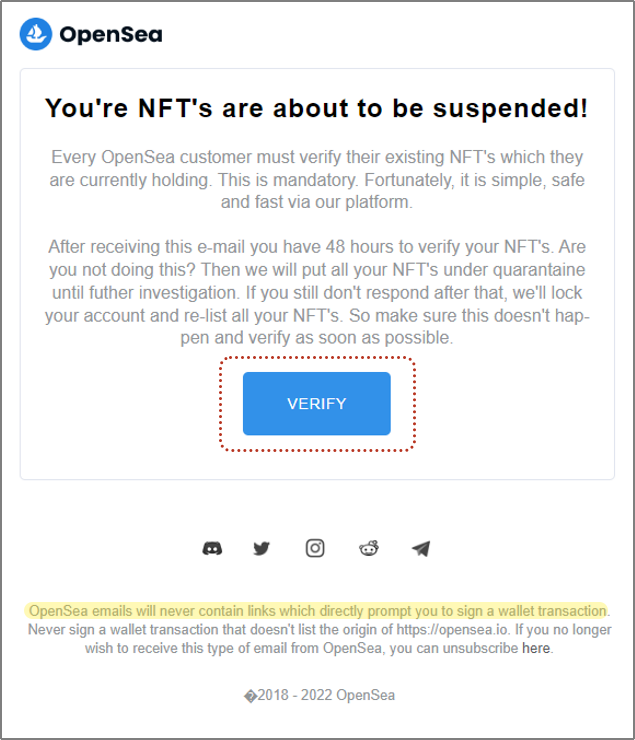Click the "about to be suspended" headline
The image size is (635, 740).
pos(316,109)
